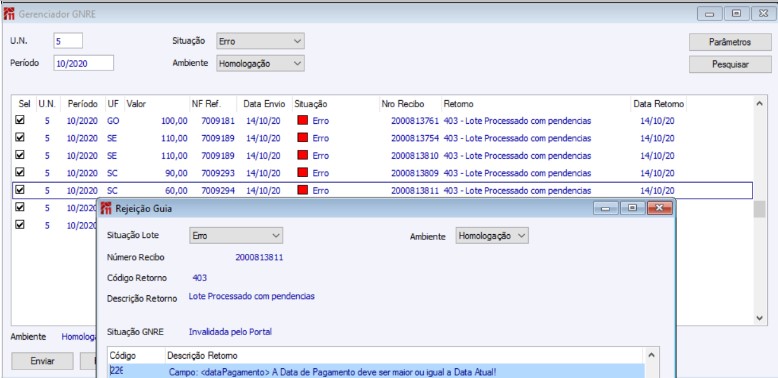Click the Rejeição Guia dialog app icon

pyautogui.click(x=106, y=208)
